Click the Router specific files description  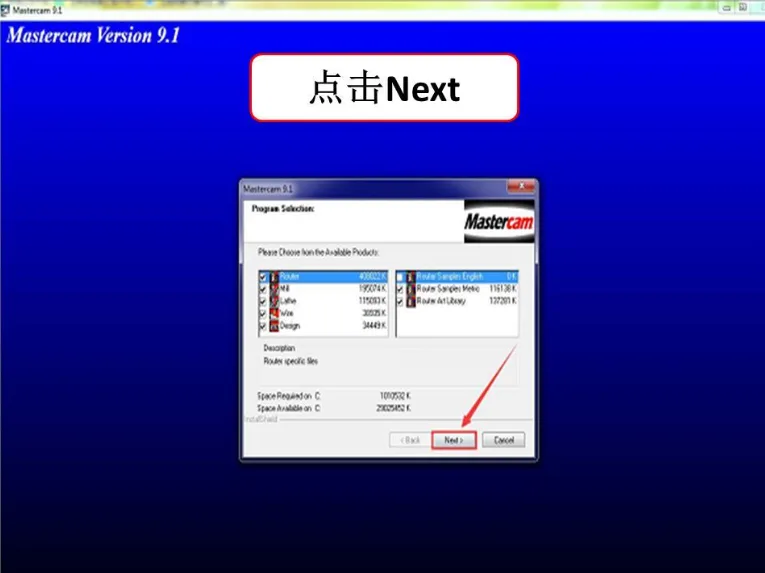291,361
